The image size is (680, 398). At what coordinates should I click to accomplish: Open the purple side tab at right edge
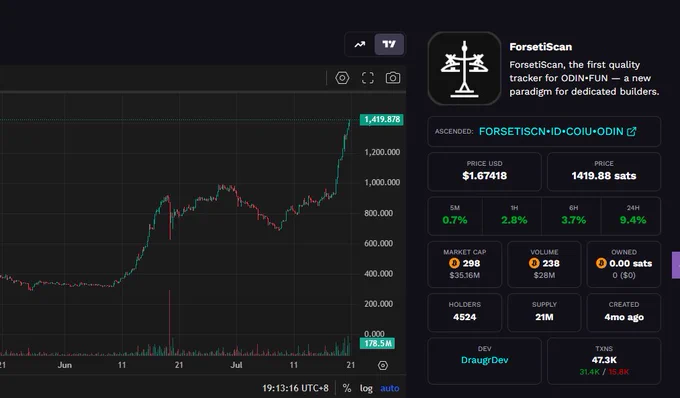point(676,265)
